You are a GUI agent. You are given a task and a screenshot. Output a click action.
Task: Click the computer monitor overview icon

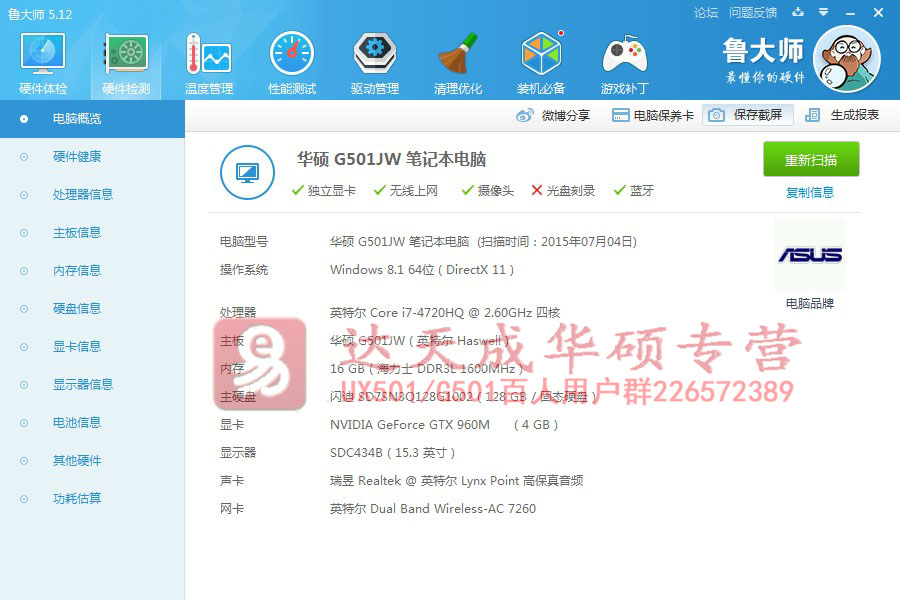pyautogui.click(x=247, y=172)
